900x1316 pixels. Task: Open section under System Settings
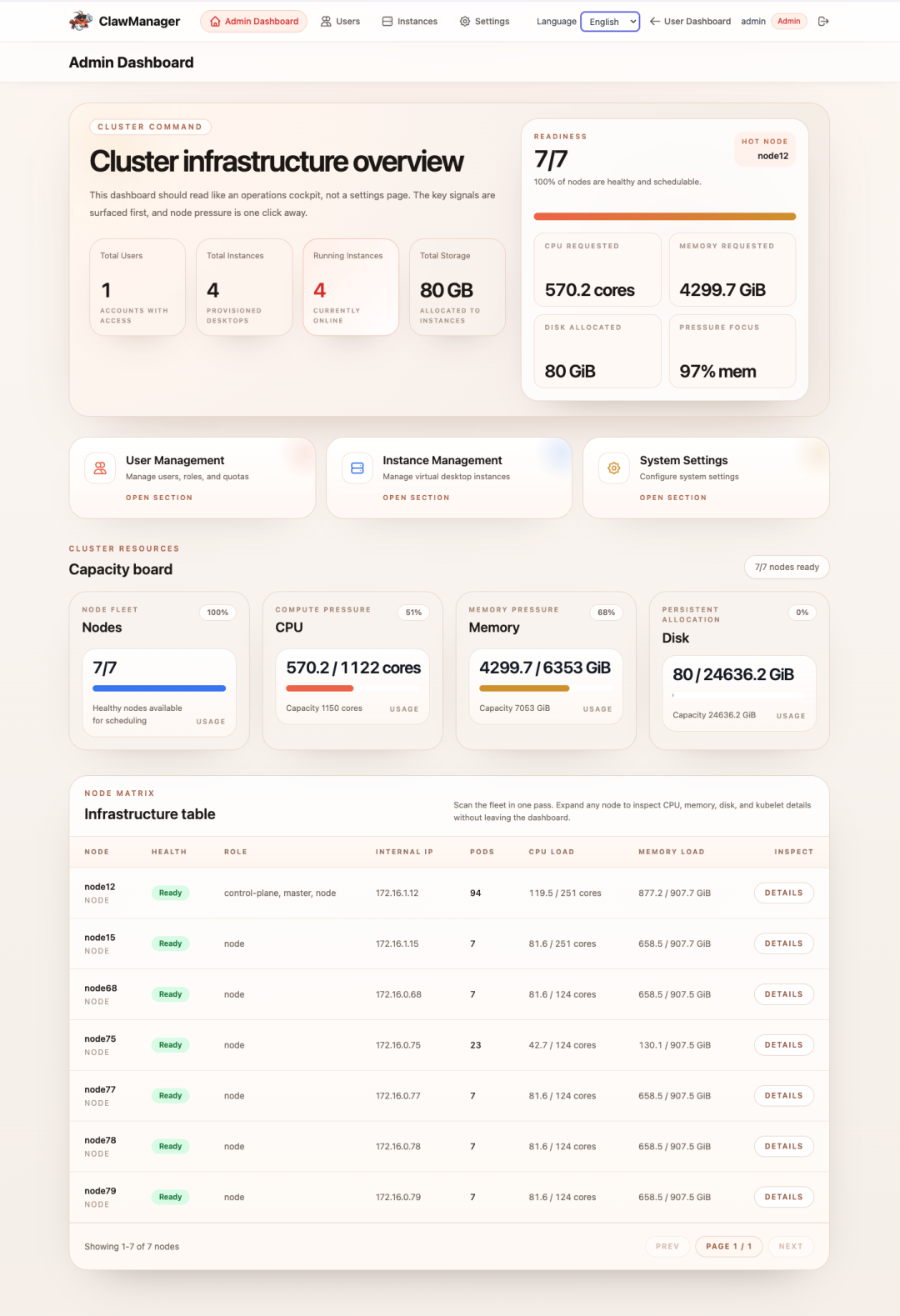coord(673,498)
